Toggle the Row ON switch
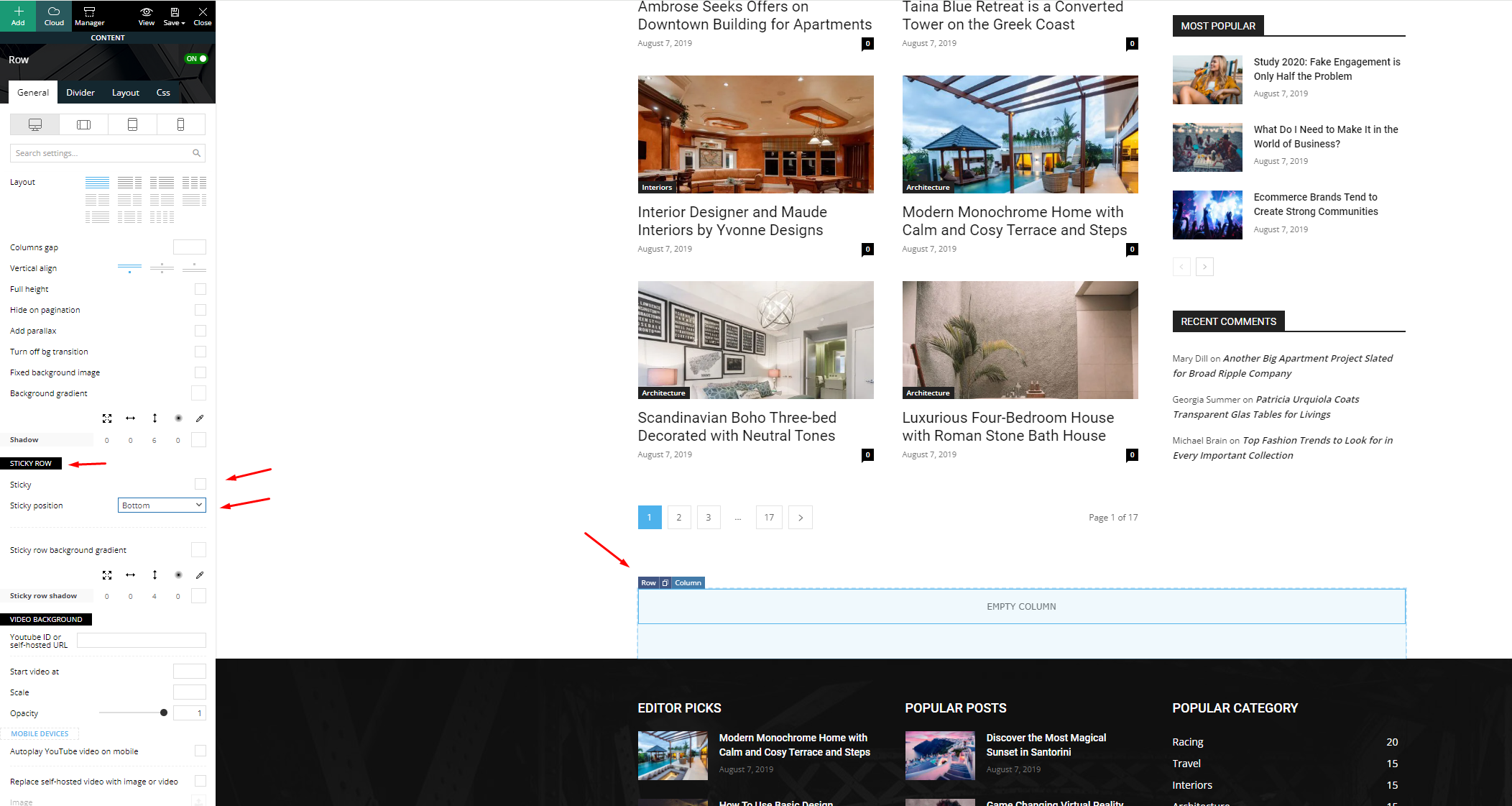Image resolution: width=1512 pixels, height=806 pixels. (195, 58)
